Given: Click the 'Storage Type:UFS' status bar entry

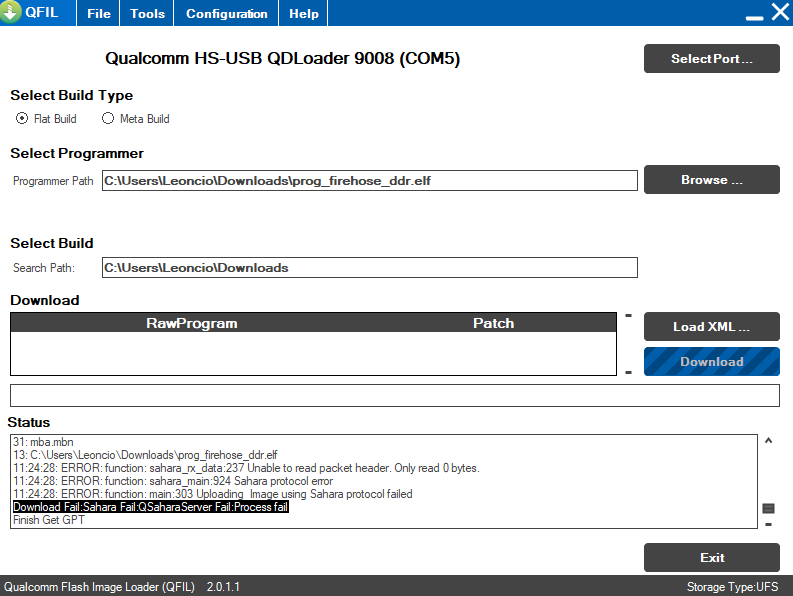Looking at the screenshot, I should (732, 587).
